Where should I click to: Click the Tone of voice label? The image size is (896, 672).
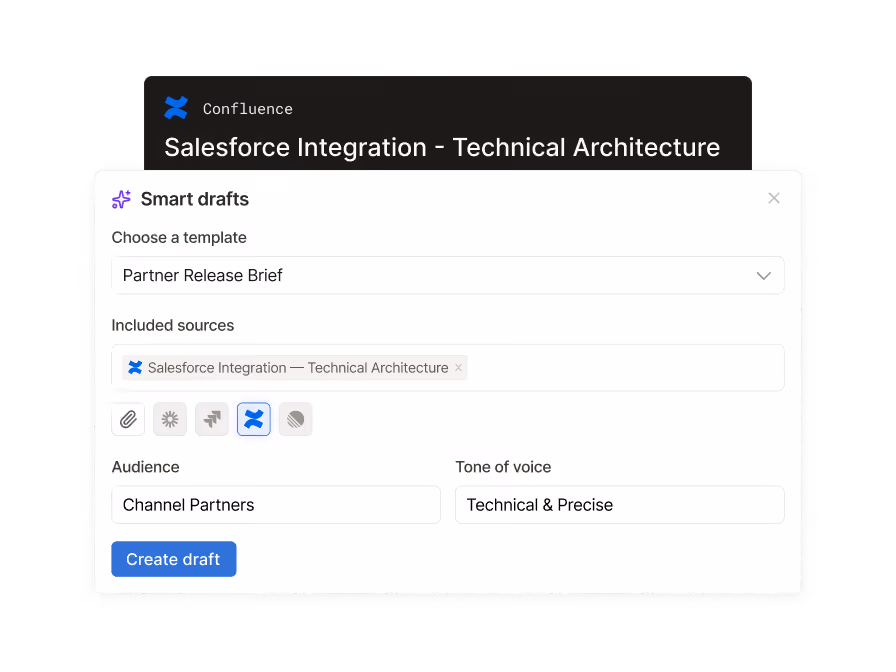coord(503,467)
